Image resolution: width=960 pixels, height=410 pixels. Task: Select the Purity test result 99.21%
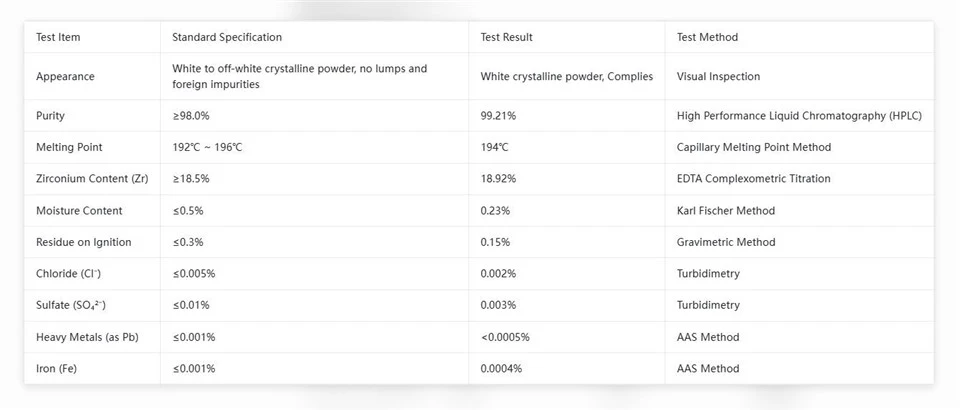click(498, 116)
